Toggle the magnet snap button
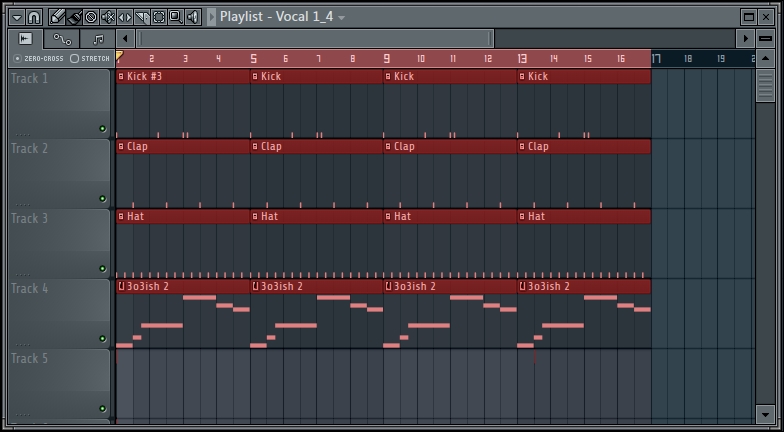784x432 pixels. 34,18
